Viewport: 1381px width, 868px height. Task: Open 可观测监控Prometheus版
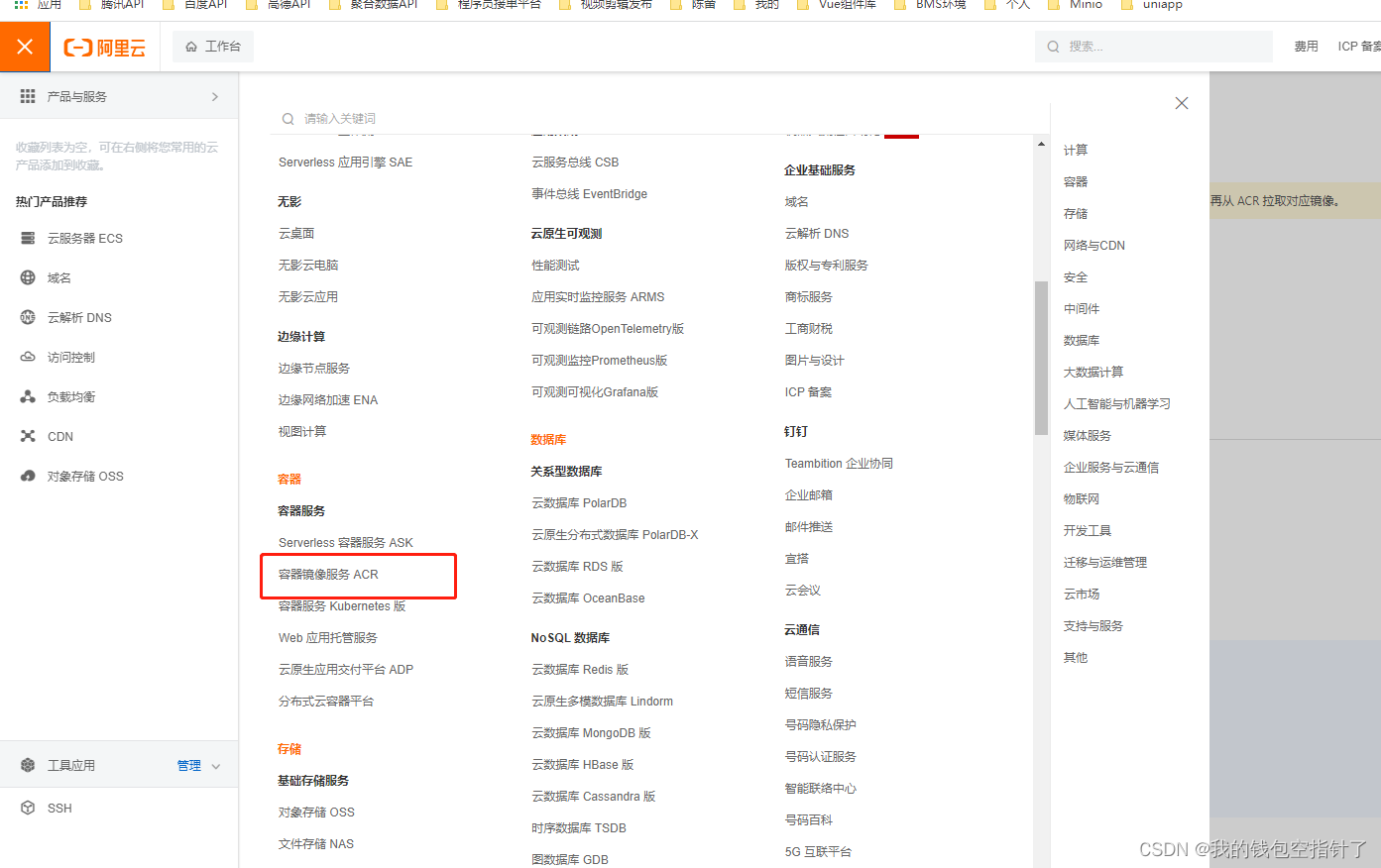(x=599, y=361)
